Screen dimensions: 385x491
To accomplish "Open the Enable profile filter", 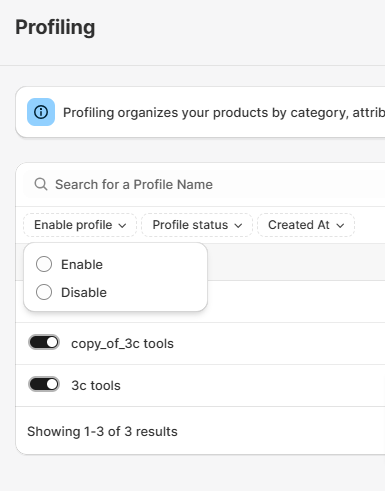I will click(80, 225).
